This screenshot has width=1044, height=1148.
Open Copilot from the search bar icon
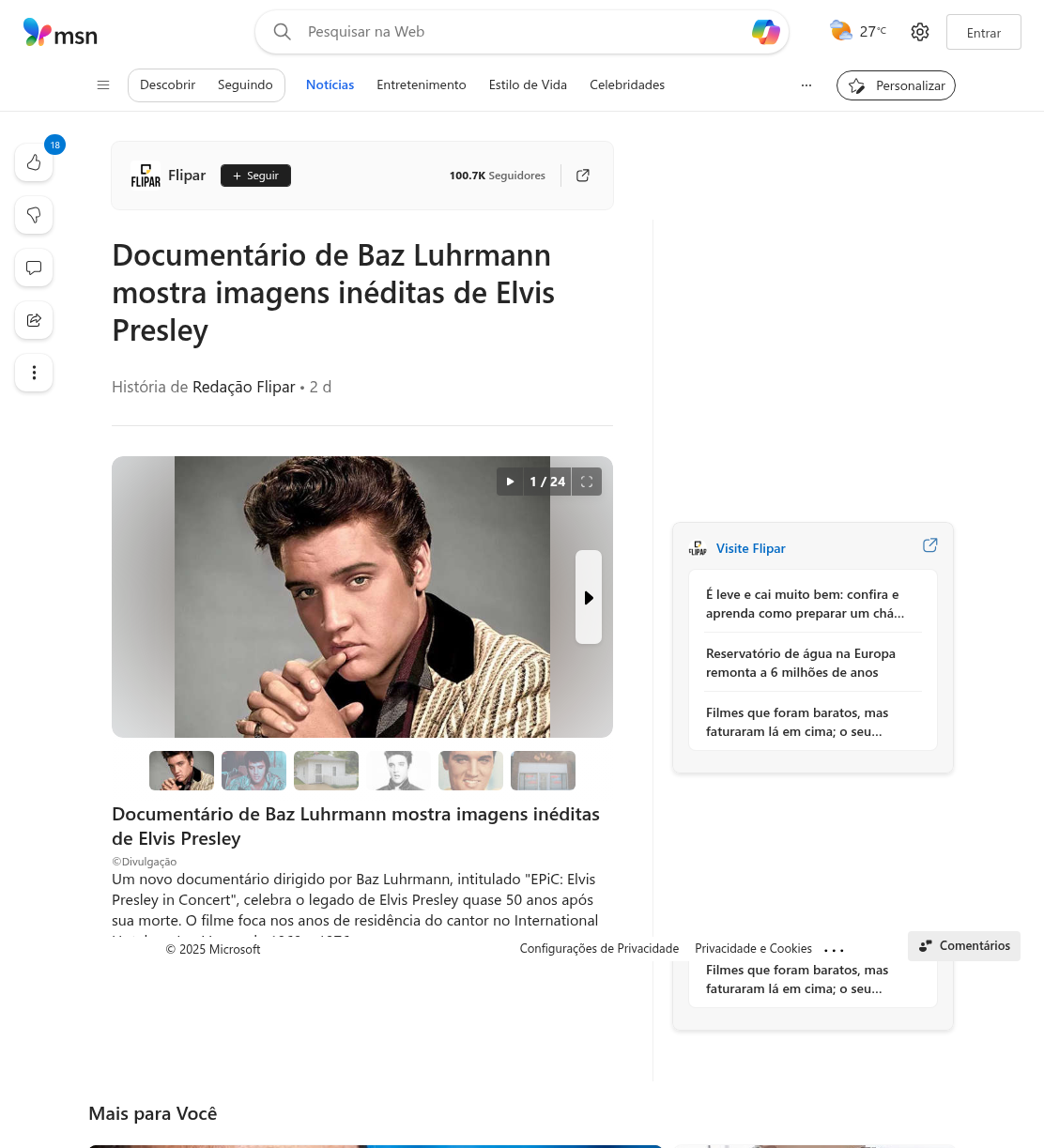click(766, 32)
